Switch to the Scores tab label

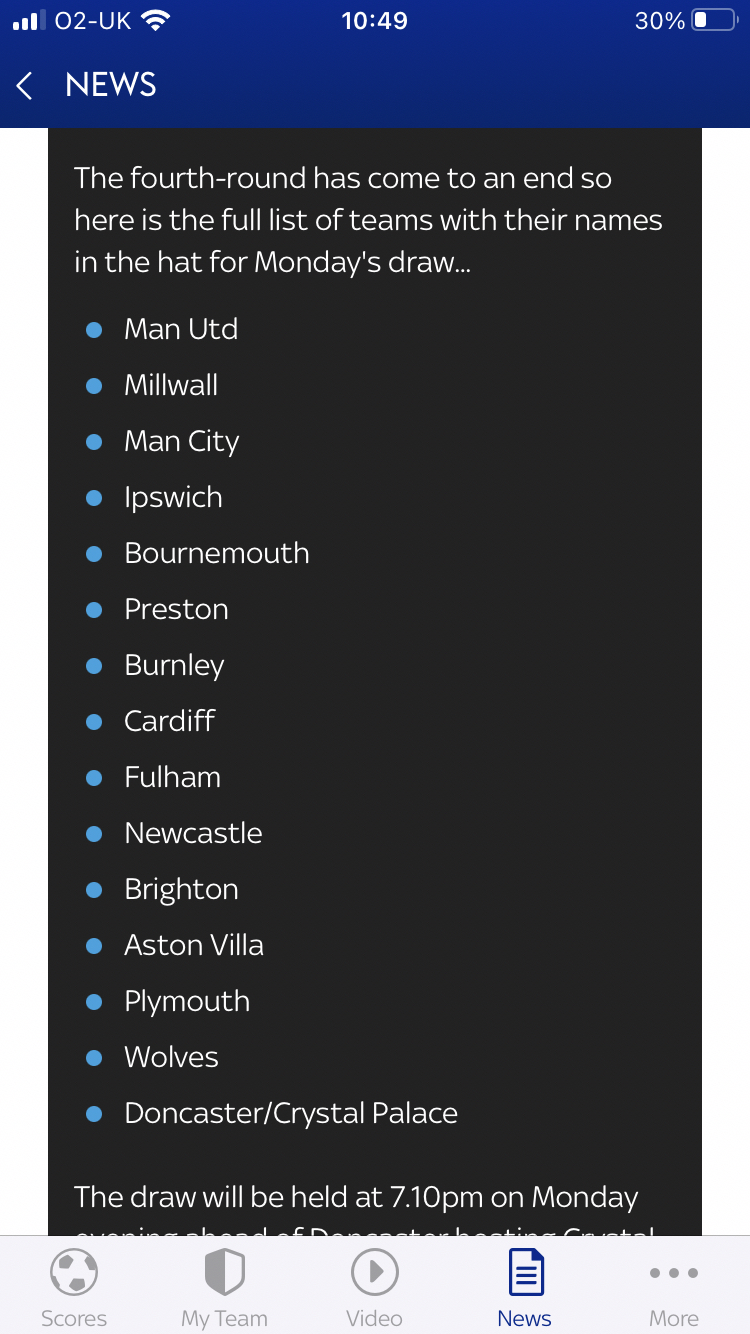pyautogui.click(x=74, y=1318)
